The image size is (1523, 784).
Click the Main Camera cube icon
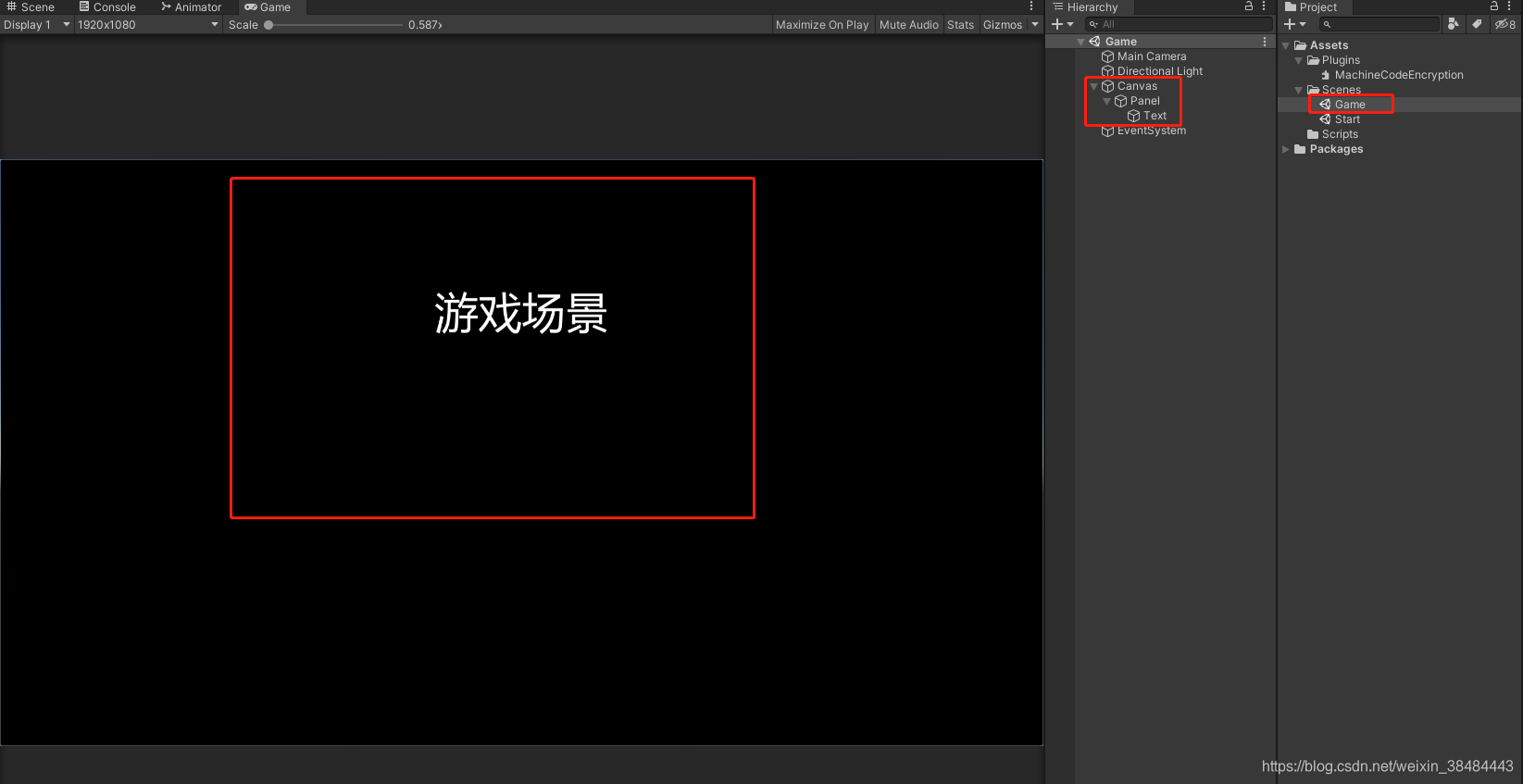pos(1107,56)
